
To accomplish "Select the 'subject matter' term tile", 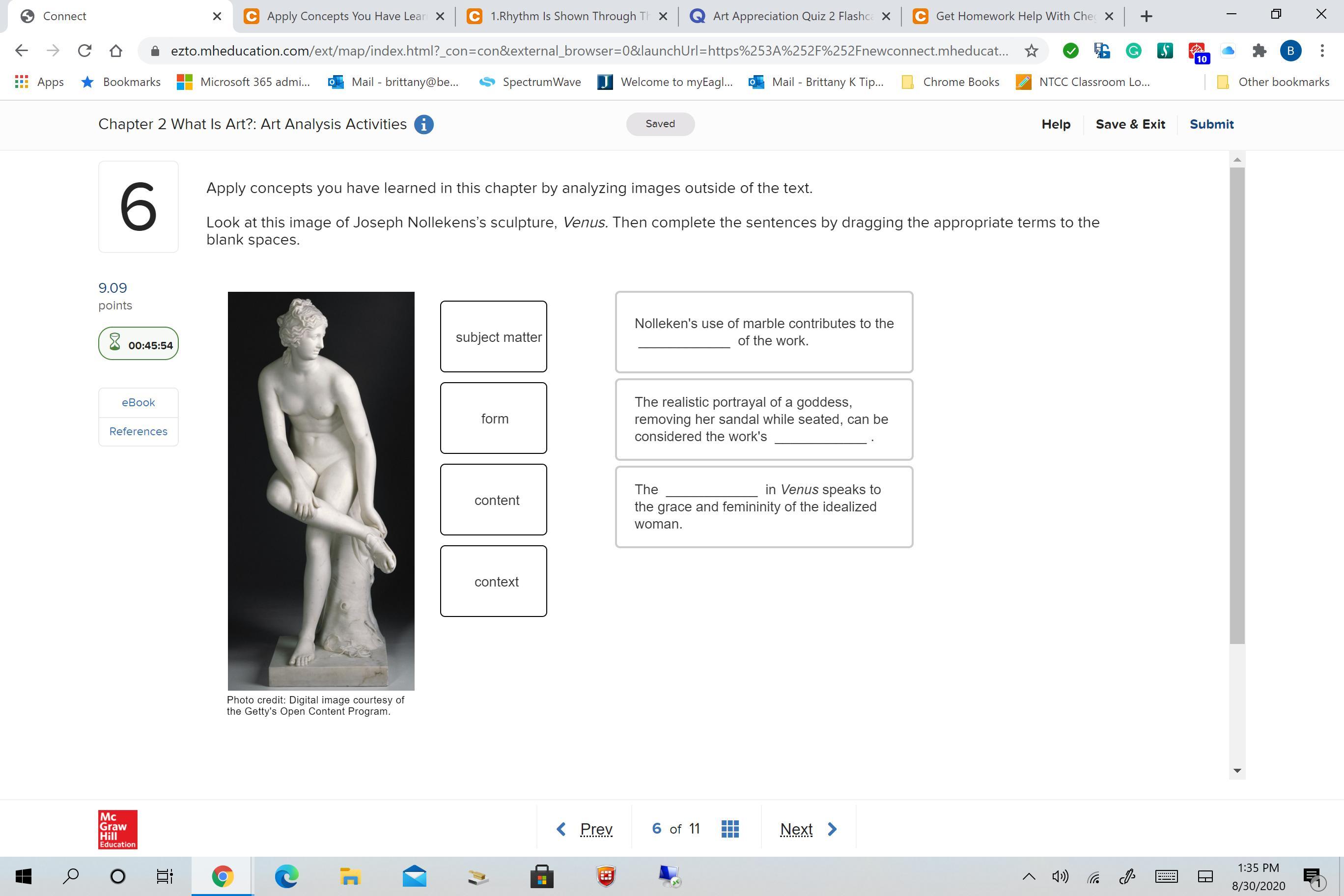I will [494, 336].
